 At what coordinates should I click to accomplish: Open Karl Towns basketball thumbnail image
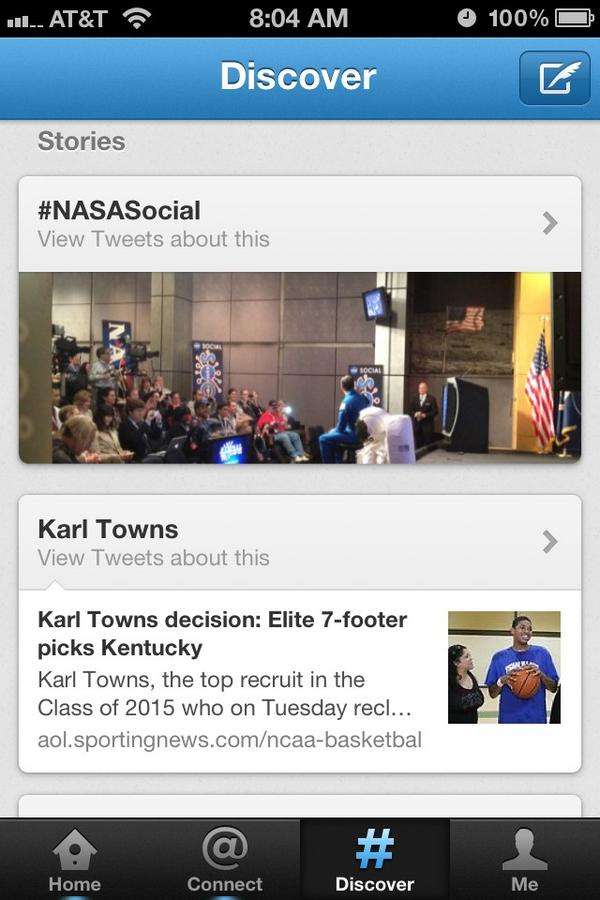(x=504, y=667)
